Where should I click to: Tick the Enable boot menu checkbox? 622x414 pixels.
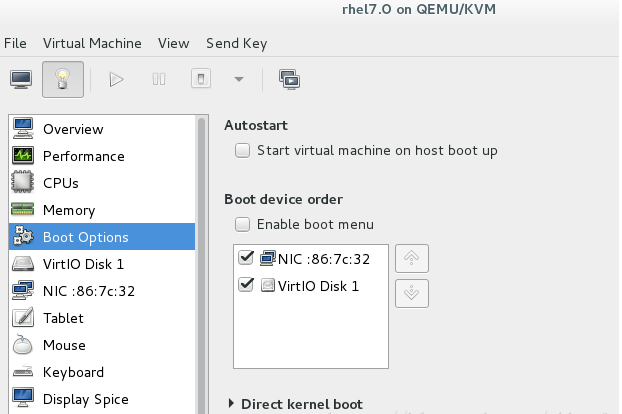click(x=242, y=224)
